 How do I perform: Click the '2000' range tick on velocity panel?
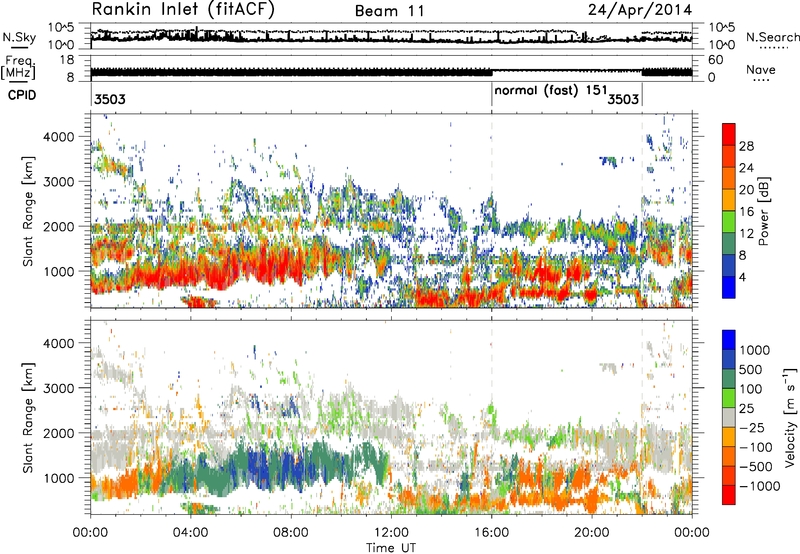coord(59,433)
